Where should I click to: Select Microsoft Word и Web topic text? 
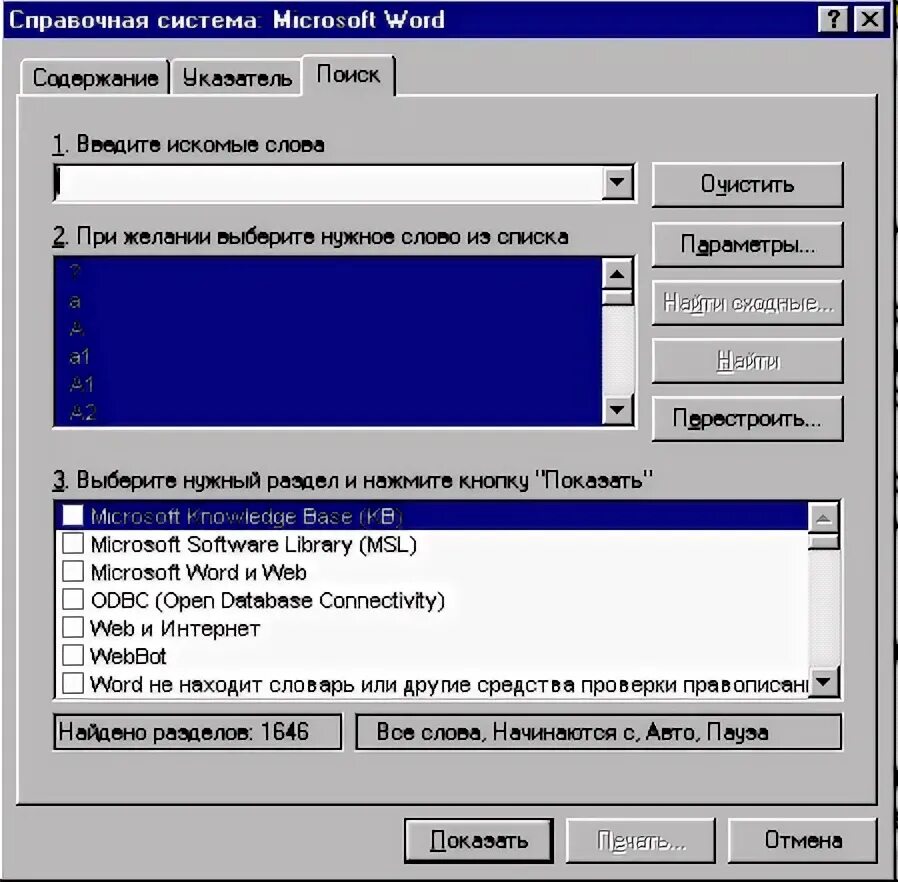pyautogui.click(x=199, y=572)
